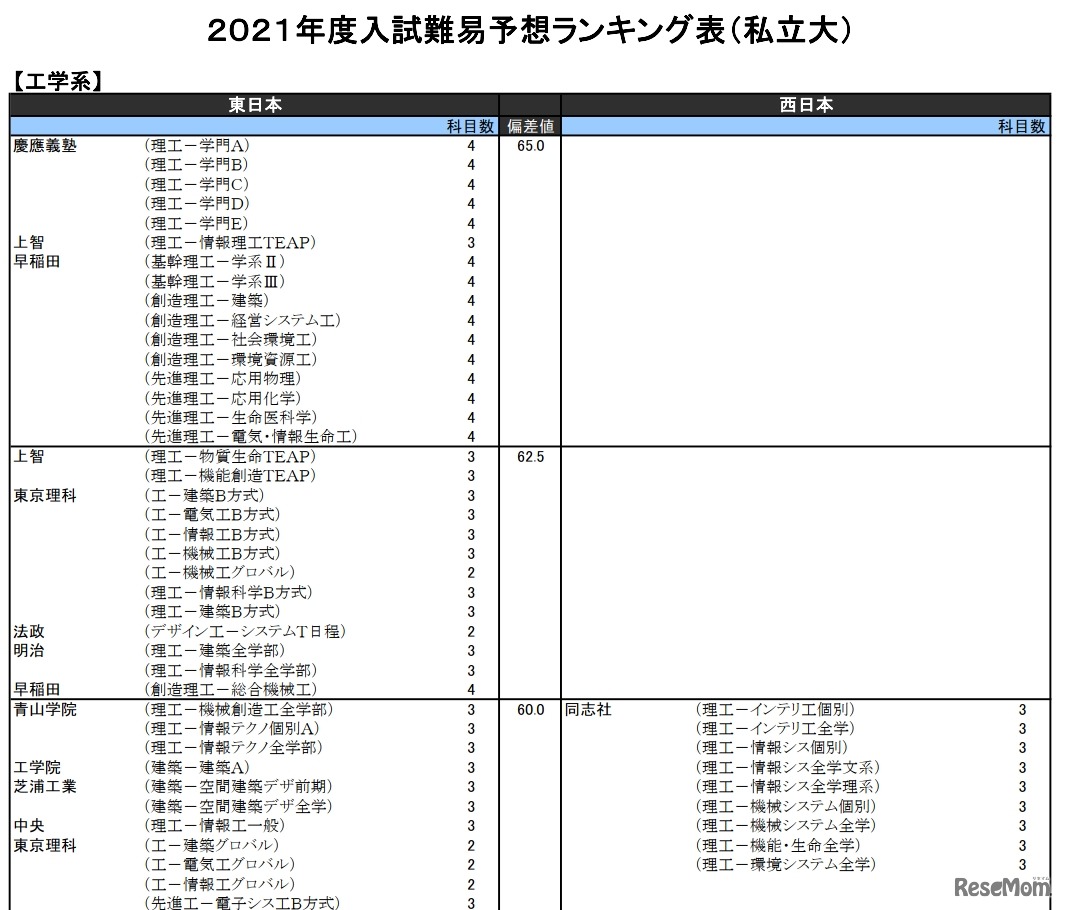Click (創造理工-社会環境工) entry
The height and width of the screenshot is (910, 1065).
click(231, 340)
